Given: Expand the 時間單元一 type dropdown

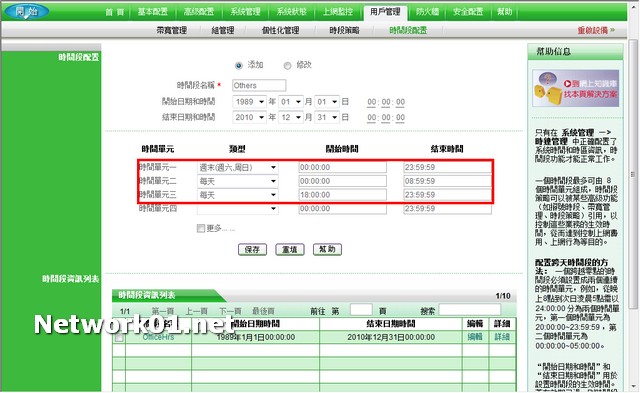Looking at the screenshot, I should click(x=238, y=167).
